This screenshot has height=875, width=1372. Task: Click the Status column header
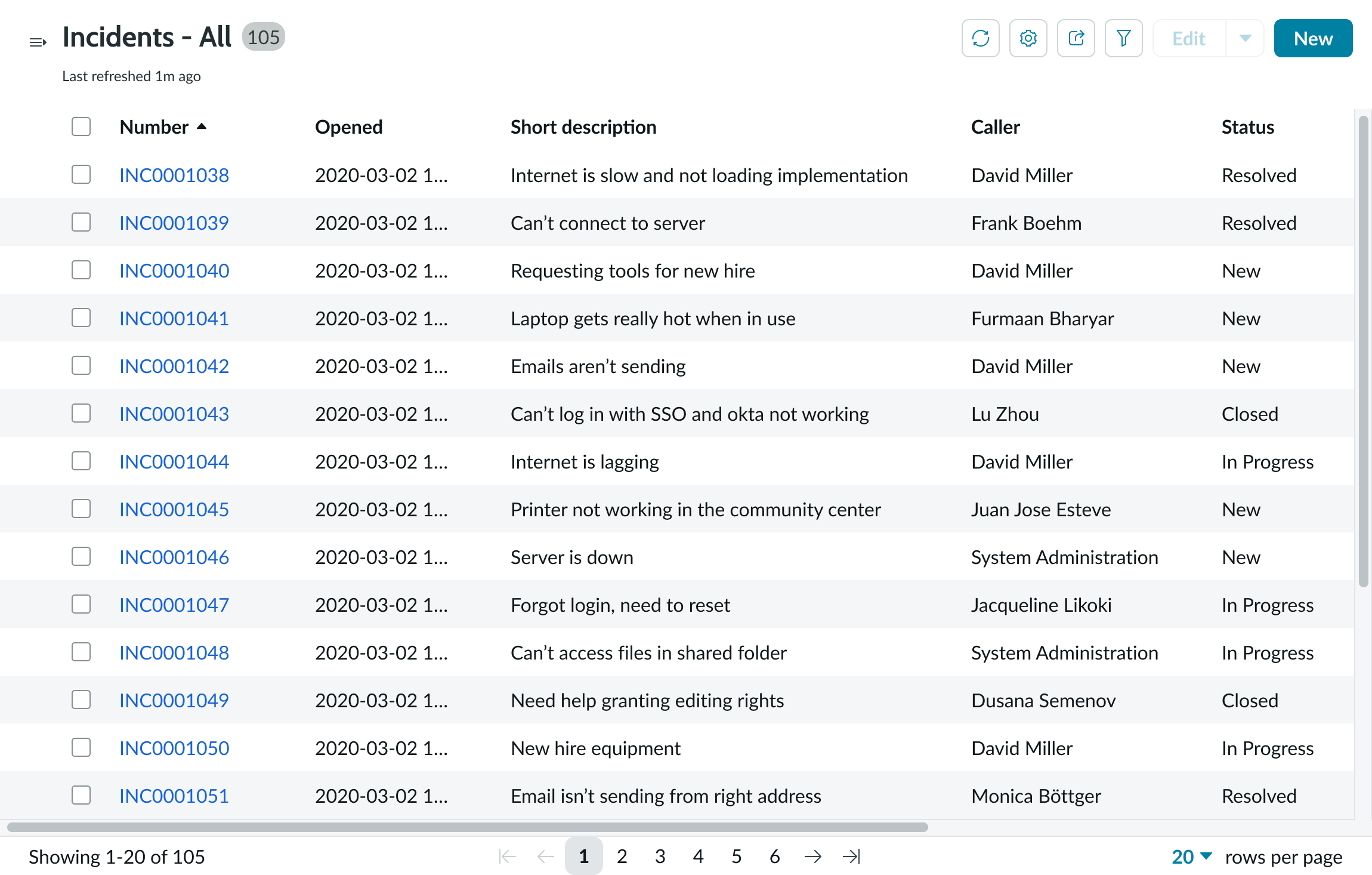click(x=1247, y=127)
